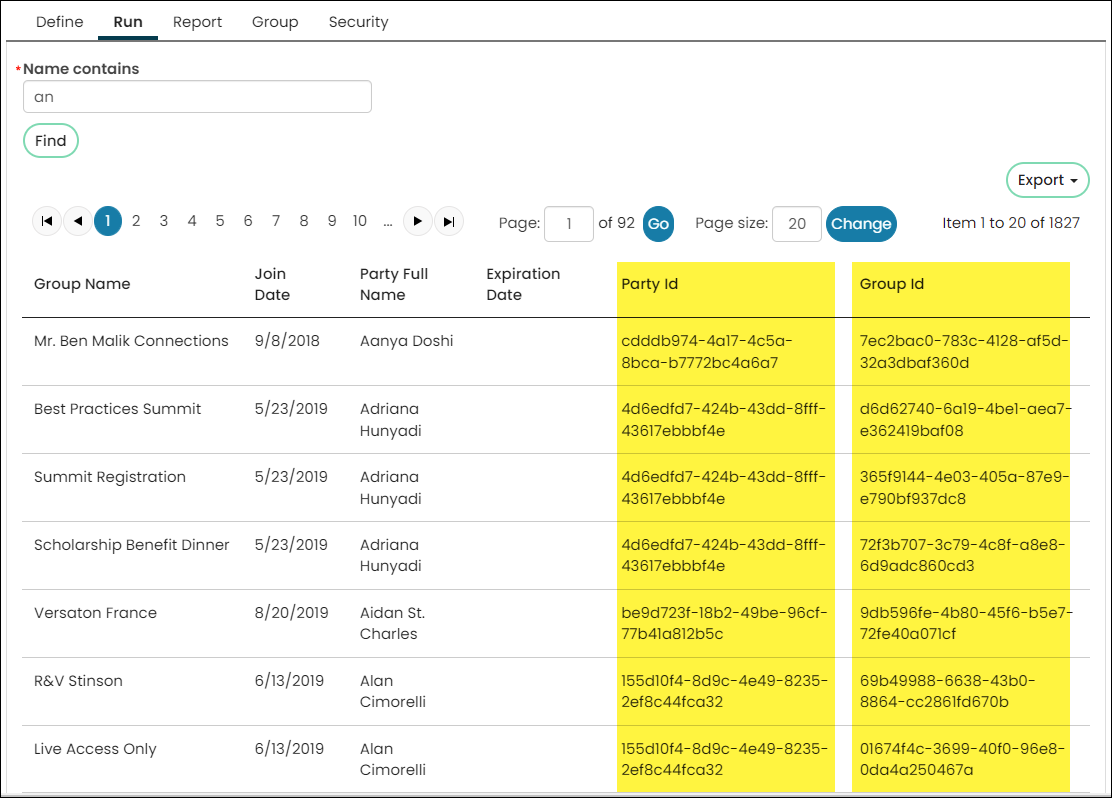Focus the Name contains field

tap(197, 96)
